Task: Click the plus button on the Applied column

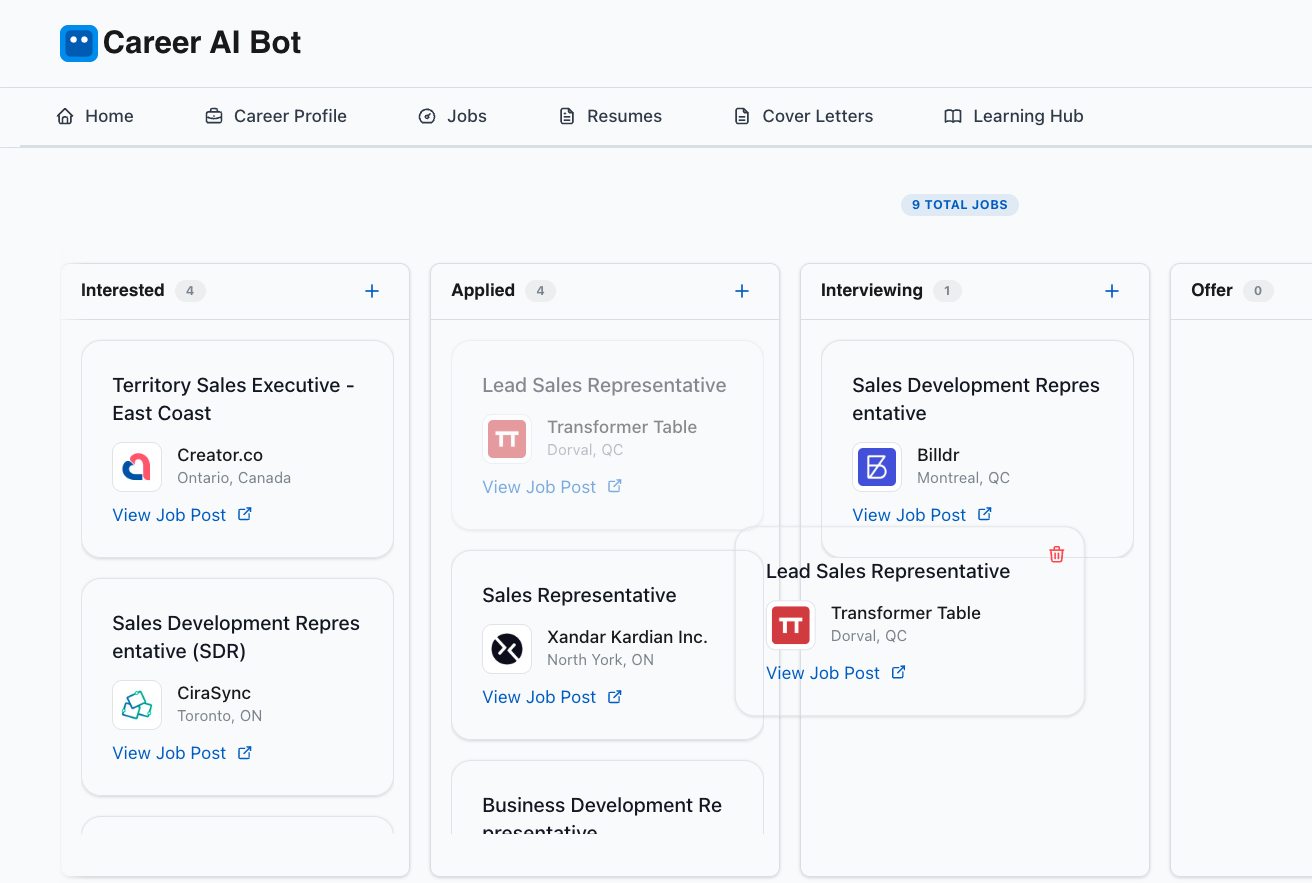Action: coord(741,290)
